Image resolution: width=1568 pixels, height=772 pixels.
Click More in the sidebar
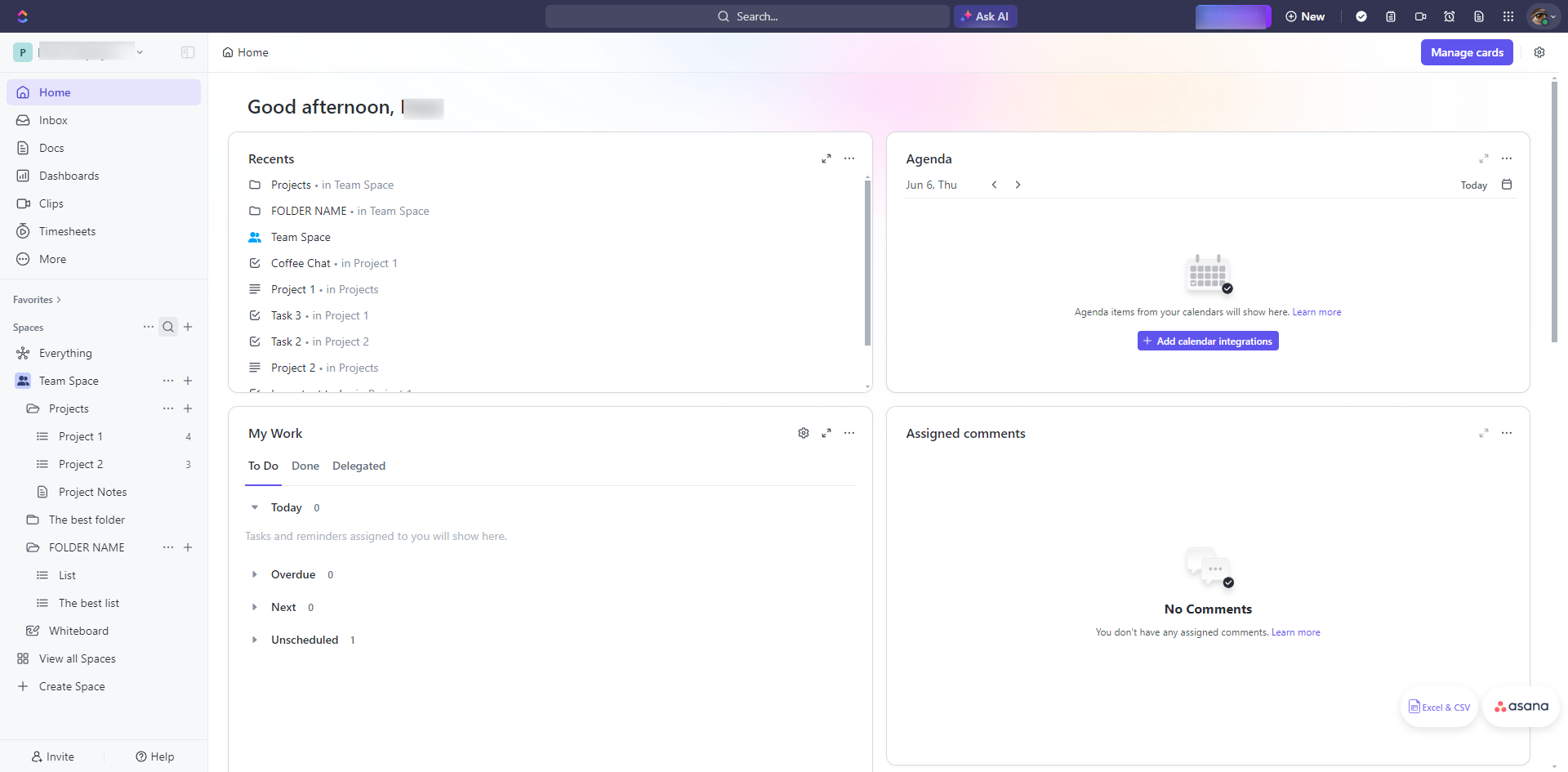coord(104,259)
